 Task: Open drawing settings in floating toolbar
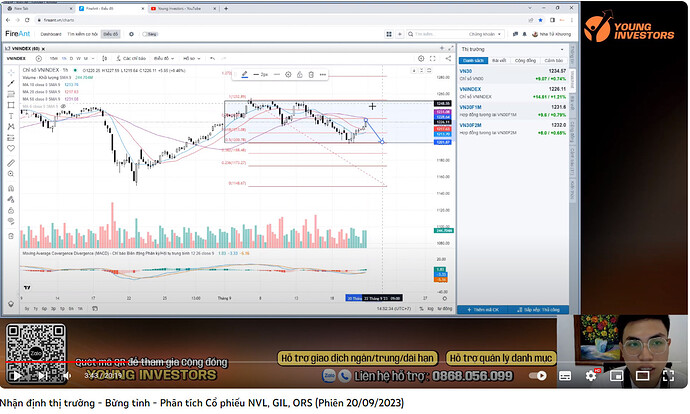coord(288,74)
